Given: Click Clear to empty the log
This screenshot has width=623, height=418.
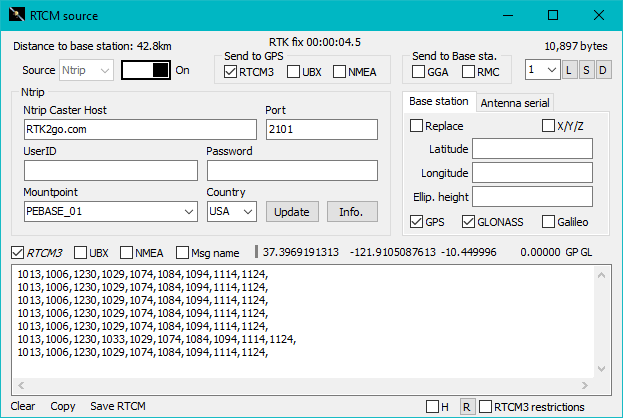Looking at the screenshot, I should (23, 406).
